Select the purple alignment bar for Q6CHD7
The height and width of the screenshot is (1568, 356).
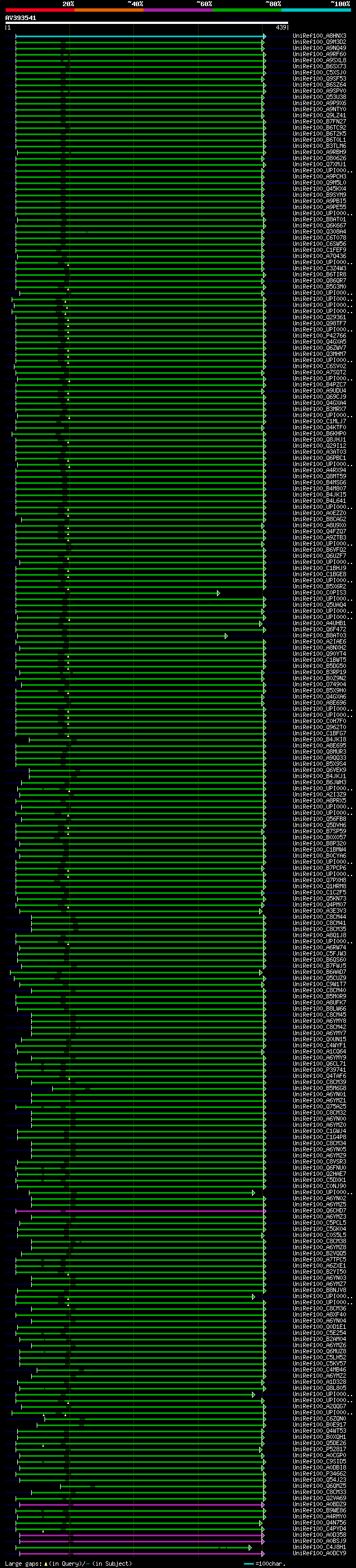coord(140,1211)
